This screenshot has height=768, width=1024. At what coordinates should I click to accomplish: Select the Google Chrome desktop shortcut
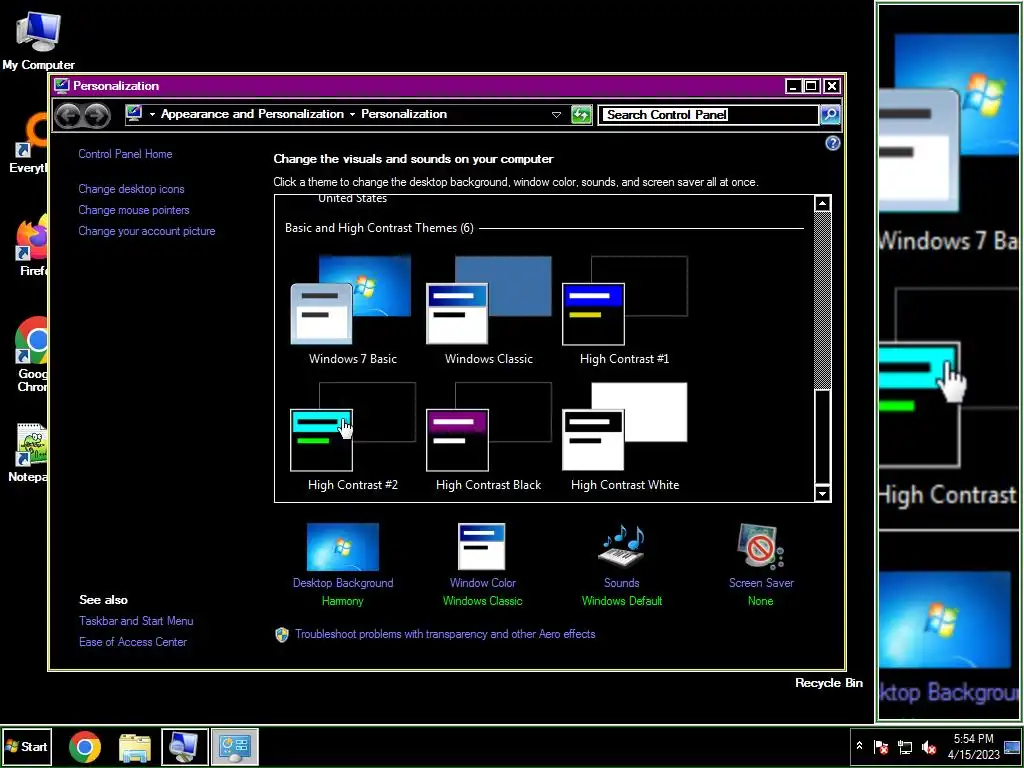31,355
